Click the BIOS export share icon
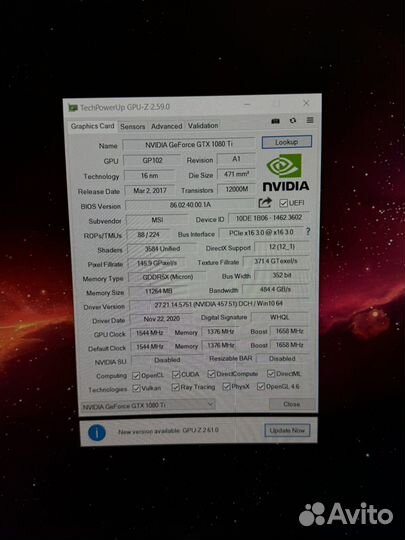This screenshot has width=405, height=540. tap(265, 203)
